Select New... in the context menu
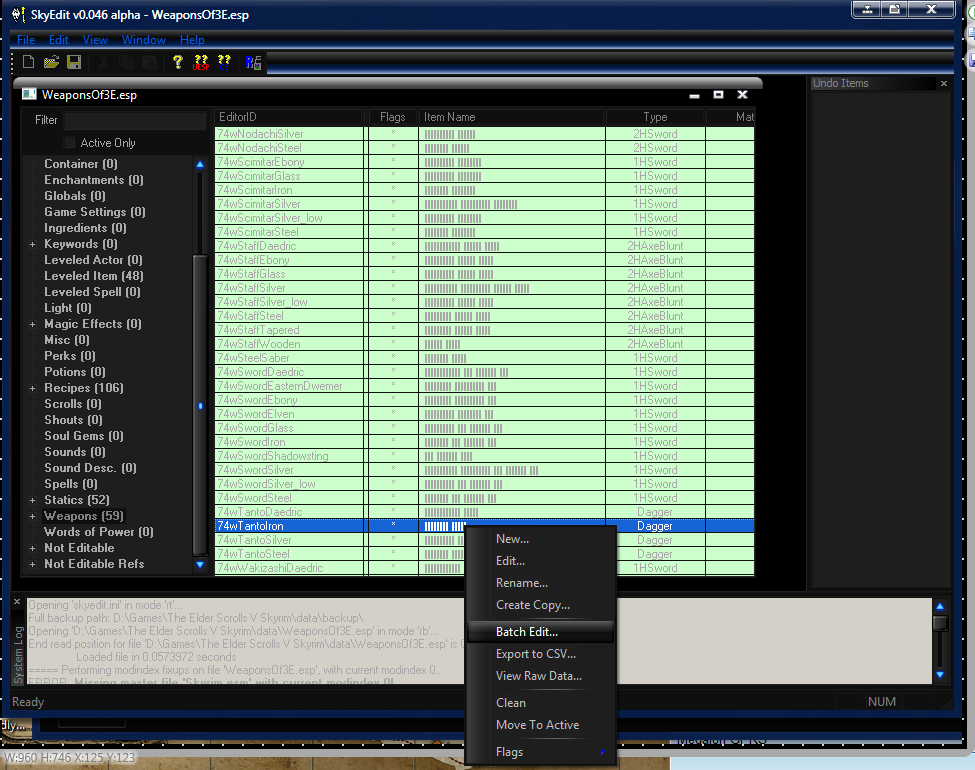This screenshot has height=770, width=975. tap(540, 539)
